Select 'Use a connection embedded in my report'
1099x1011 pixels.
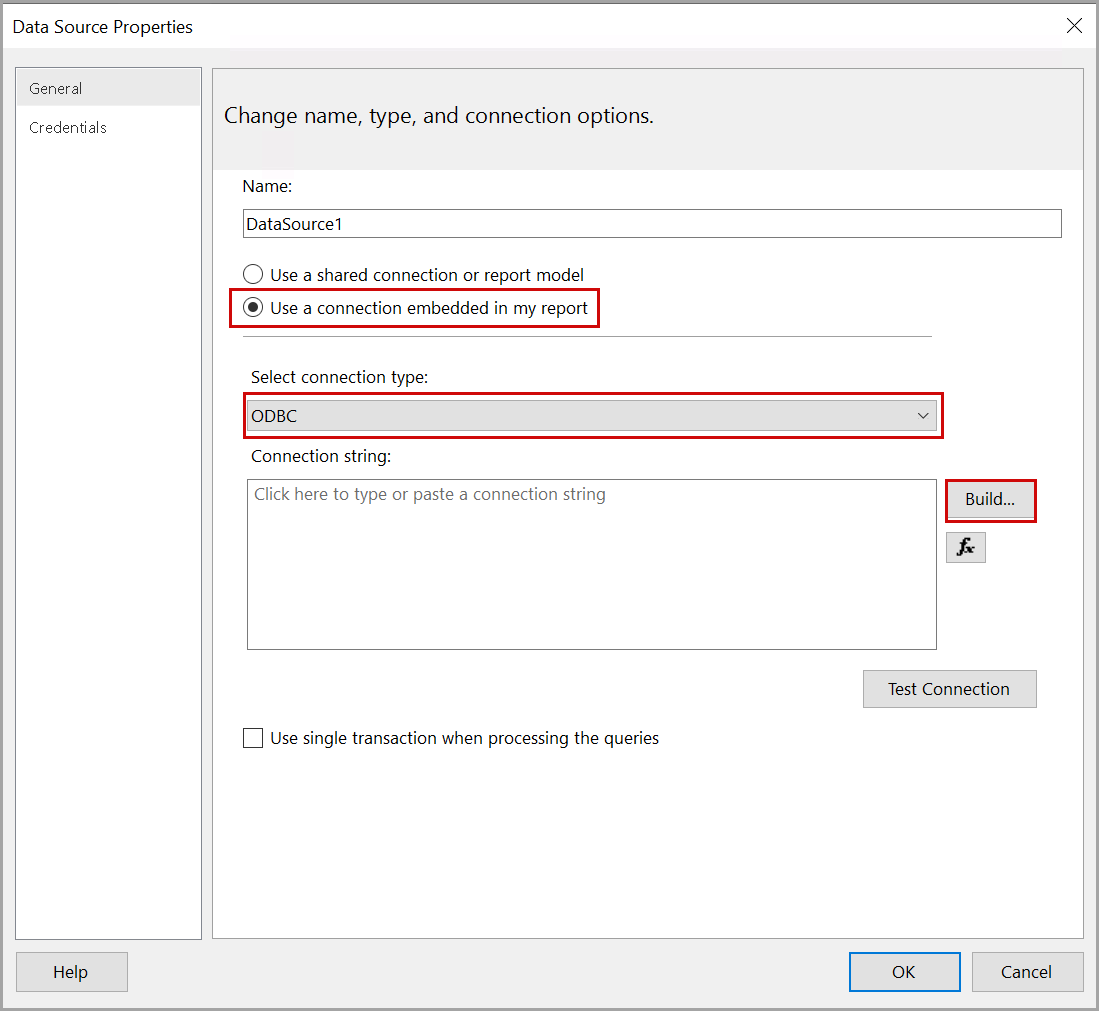tap(254, 308)
